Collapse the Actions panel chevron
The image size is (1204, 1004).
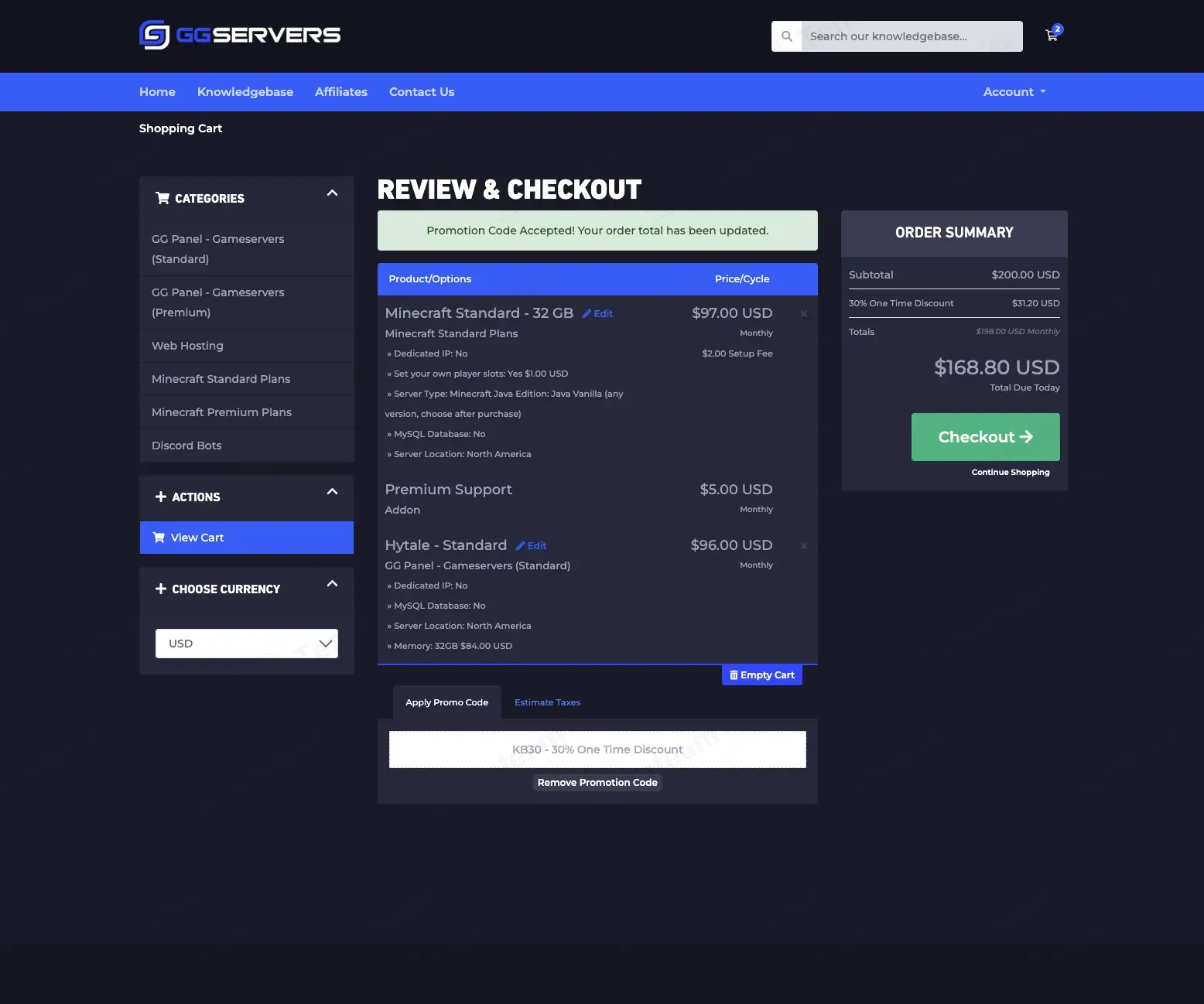coord(332,492)
